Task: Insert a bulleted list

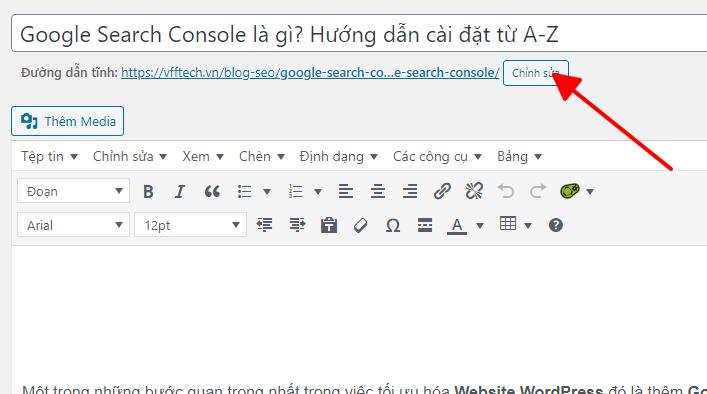Action: point(244,192)
